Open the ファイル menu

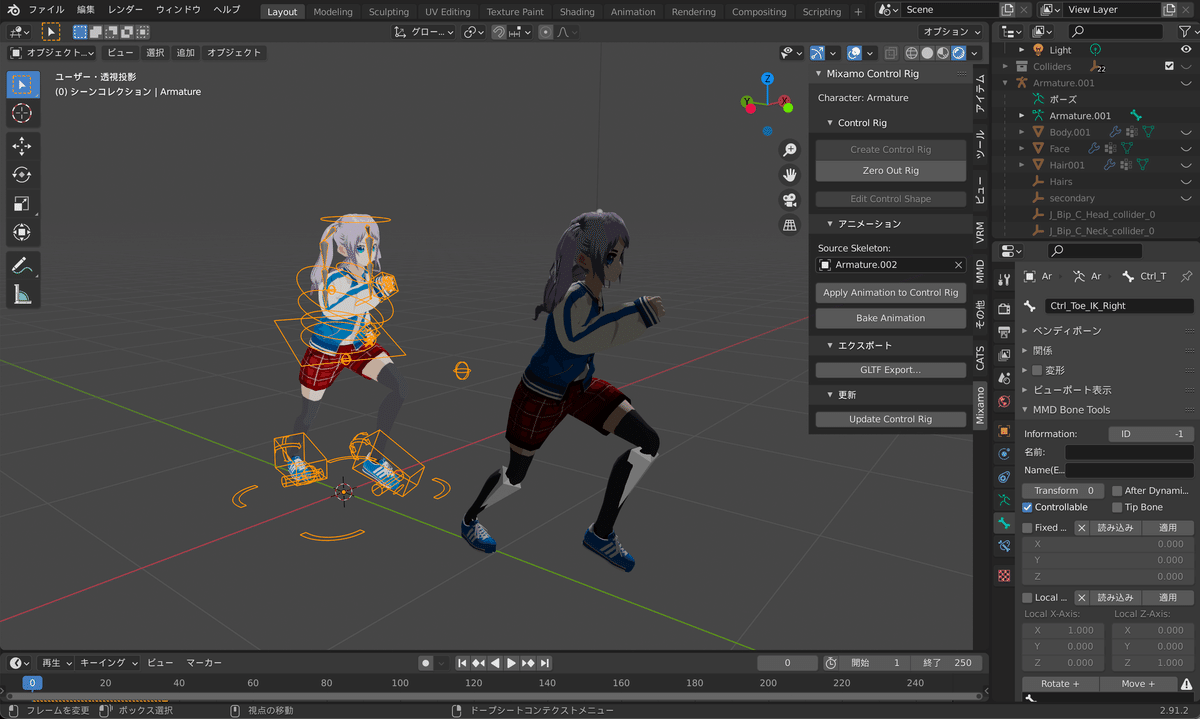coord(46,10)
